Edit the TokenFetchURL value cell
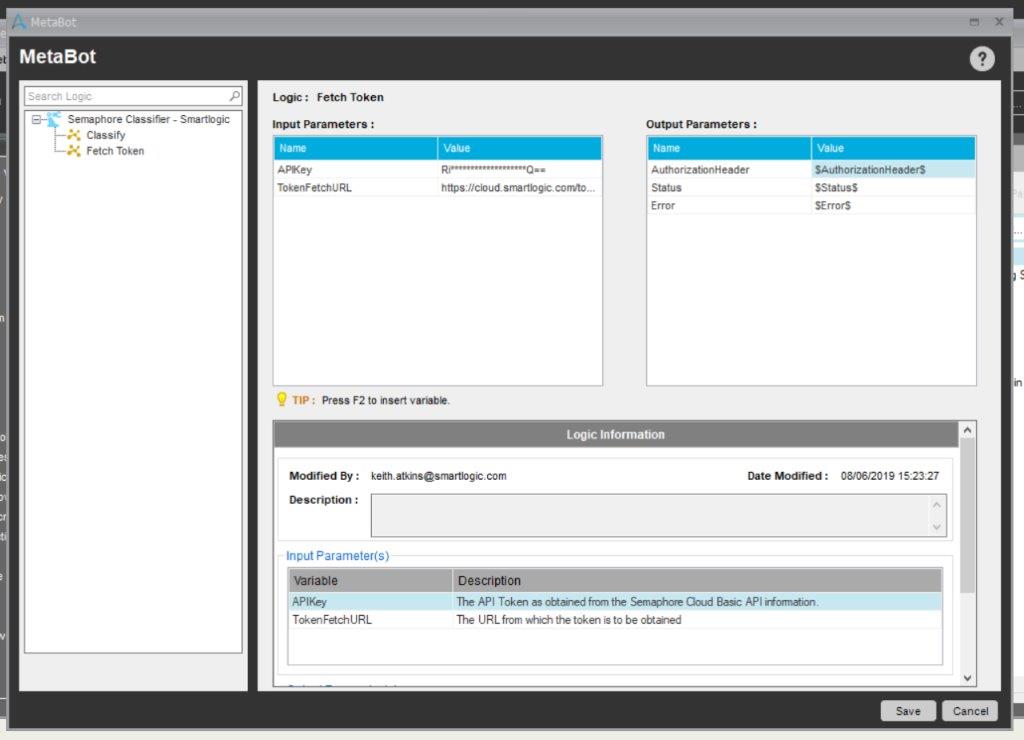1024x740 pixels. (519, 188)
